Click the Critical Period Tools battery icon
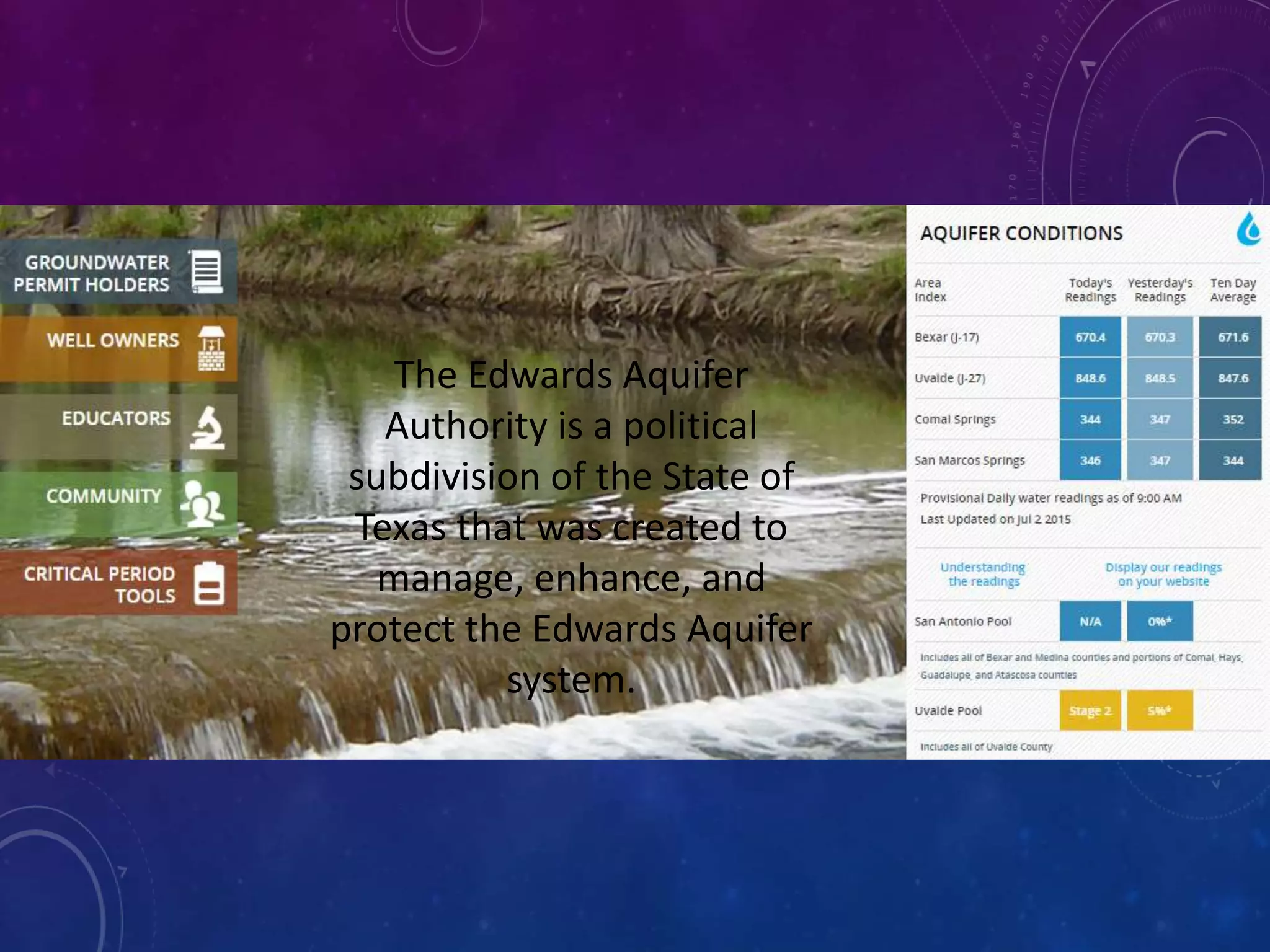Viewport: 1270px width, 952px height. (209, 583)
